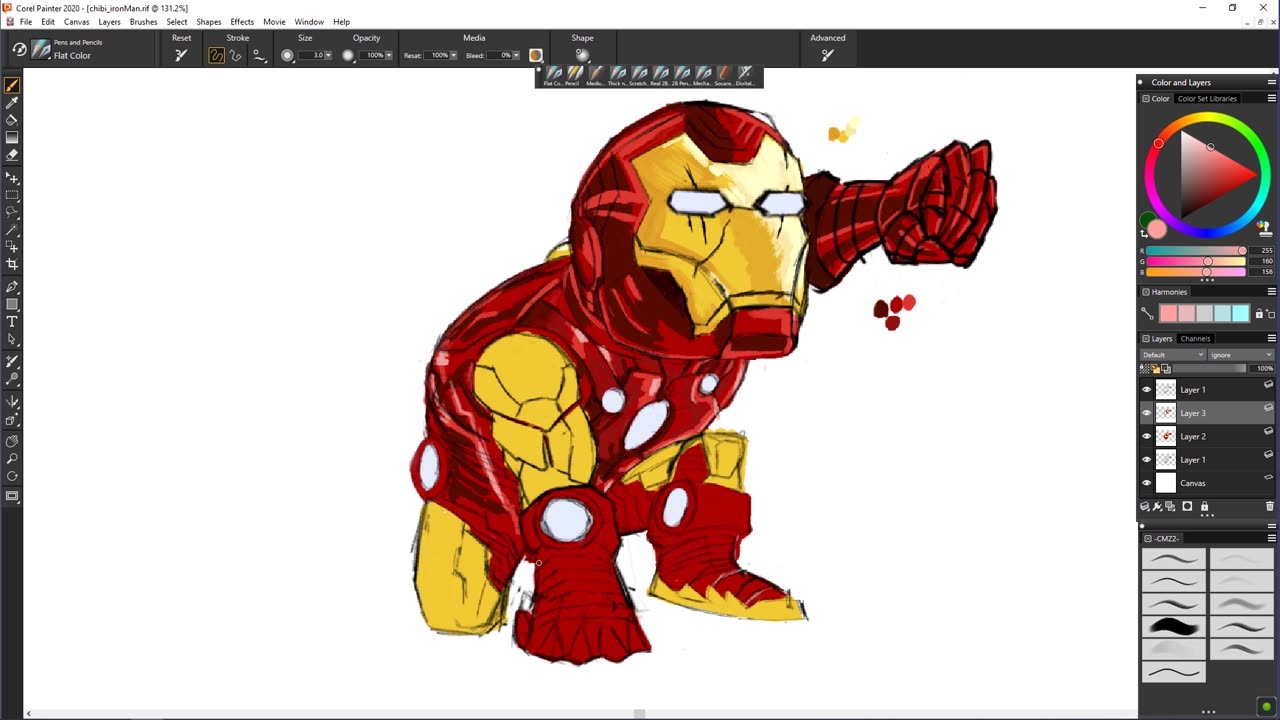Image resolution: width=1280 pixels, height=720 pixels.
Task: Select the Shape Selection arrow tool
Action: (x=12, y=339)
